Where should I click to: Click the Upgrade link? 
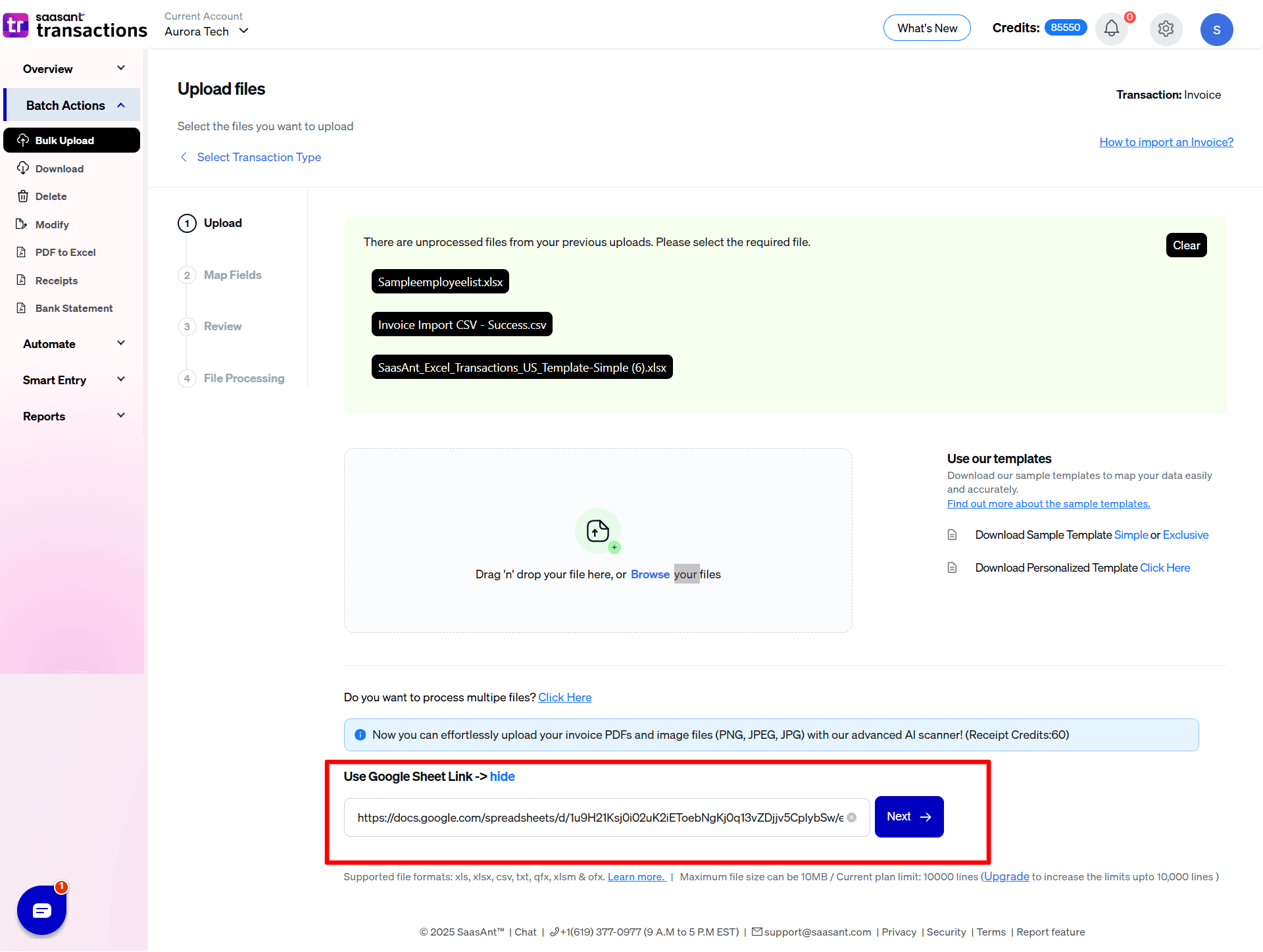[x=1006, y=876]
